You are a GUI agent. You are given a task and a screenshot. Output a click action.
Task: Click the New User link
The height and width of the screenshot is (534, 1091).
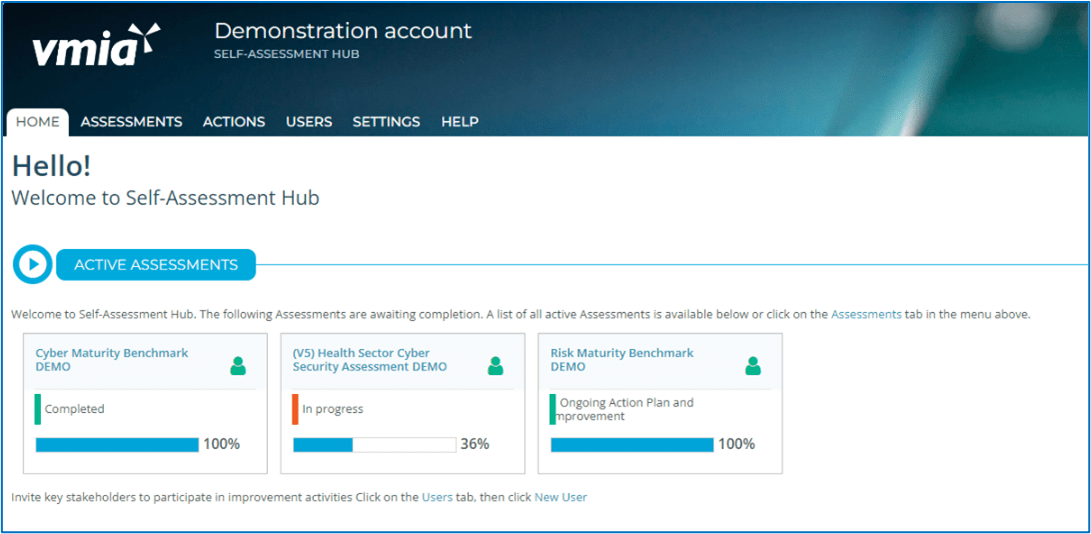(x=561, y=497)
